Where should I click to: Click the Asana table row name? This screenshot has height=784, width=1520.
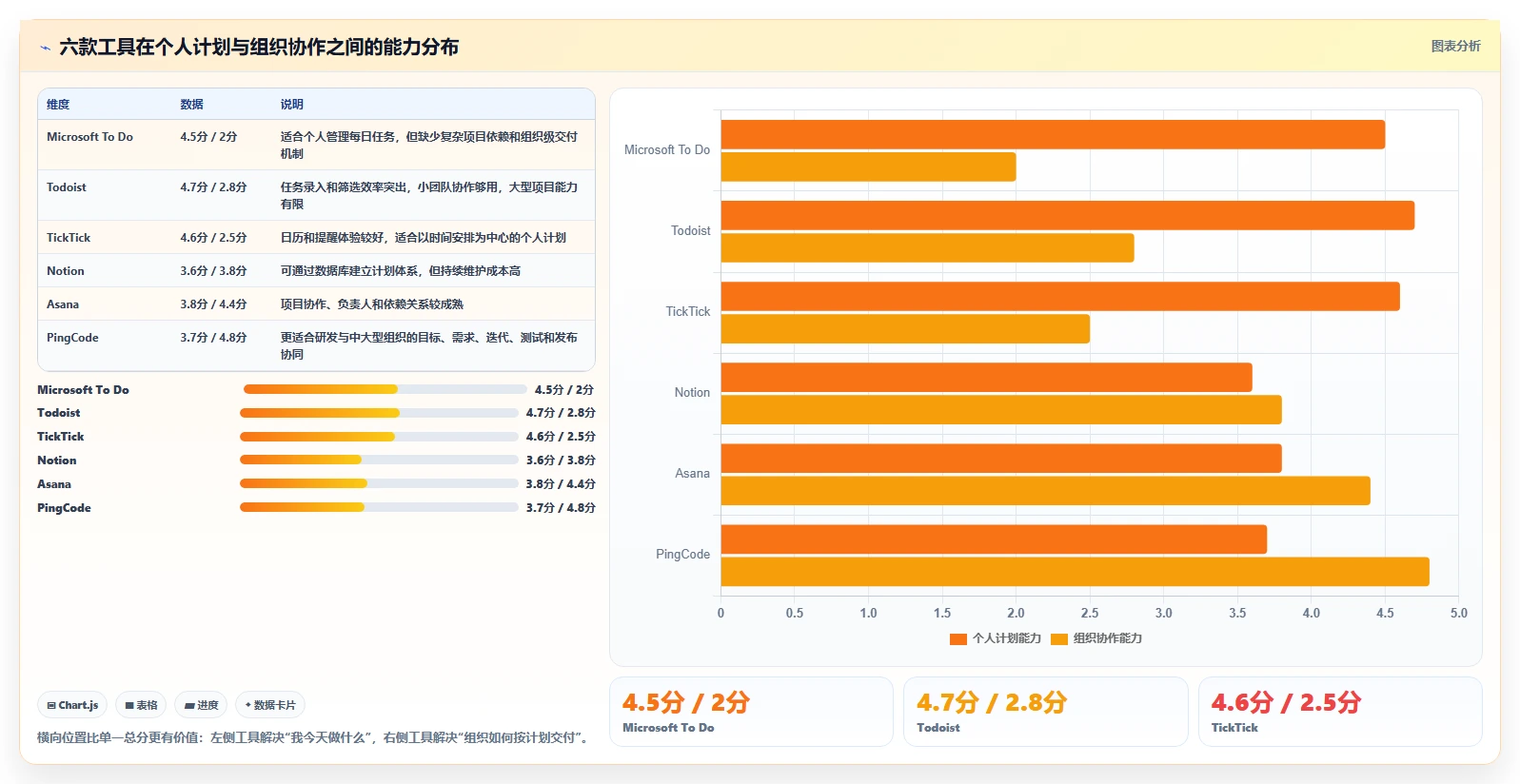63,304
